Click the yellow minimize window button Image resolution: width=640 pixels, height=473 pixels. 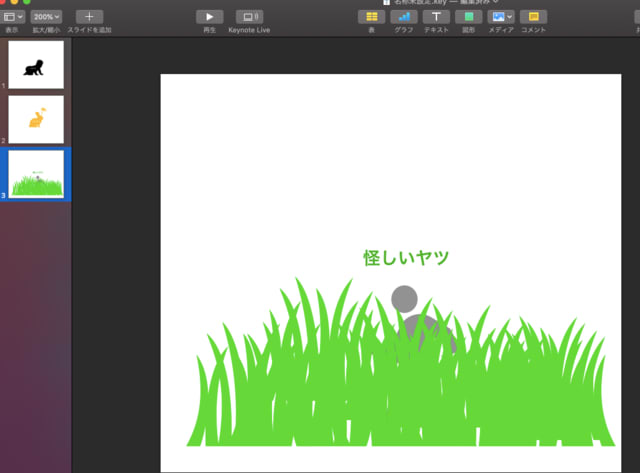[15, 2]
